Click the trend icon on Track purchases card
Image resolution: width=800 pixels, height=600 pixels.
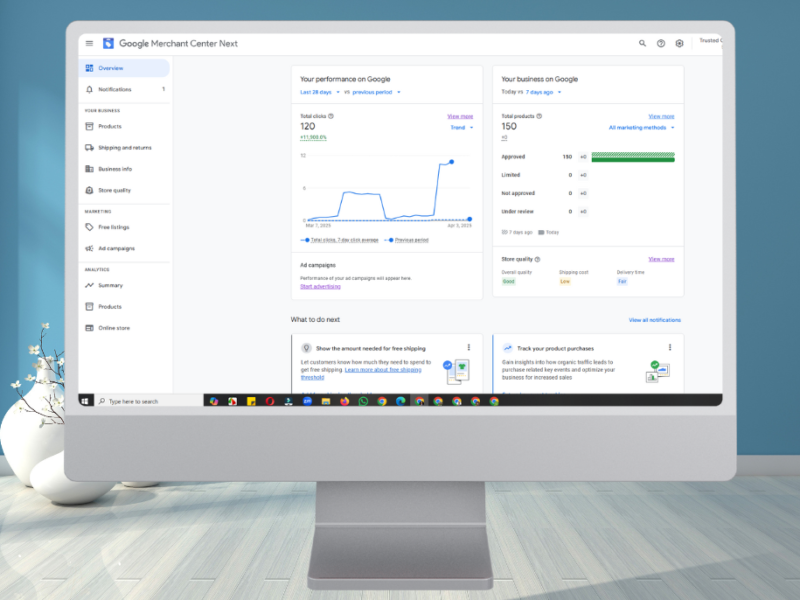tap(508, 348)
